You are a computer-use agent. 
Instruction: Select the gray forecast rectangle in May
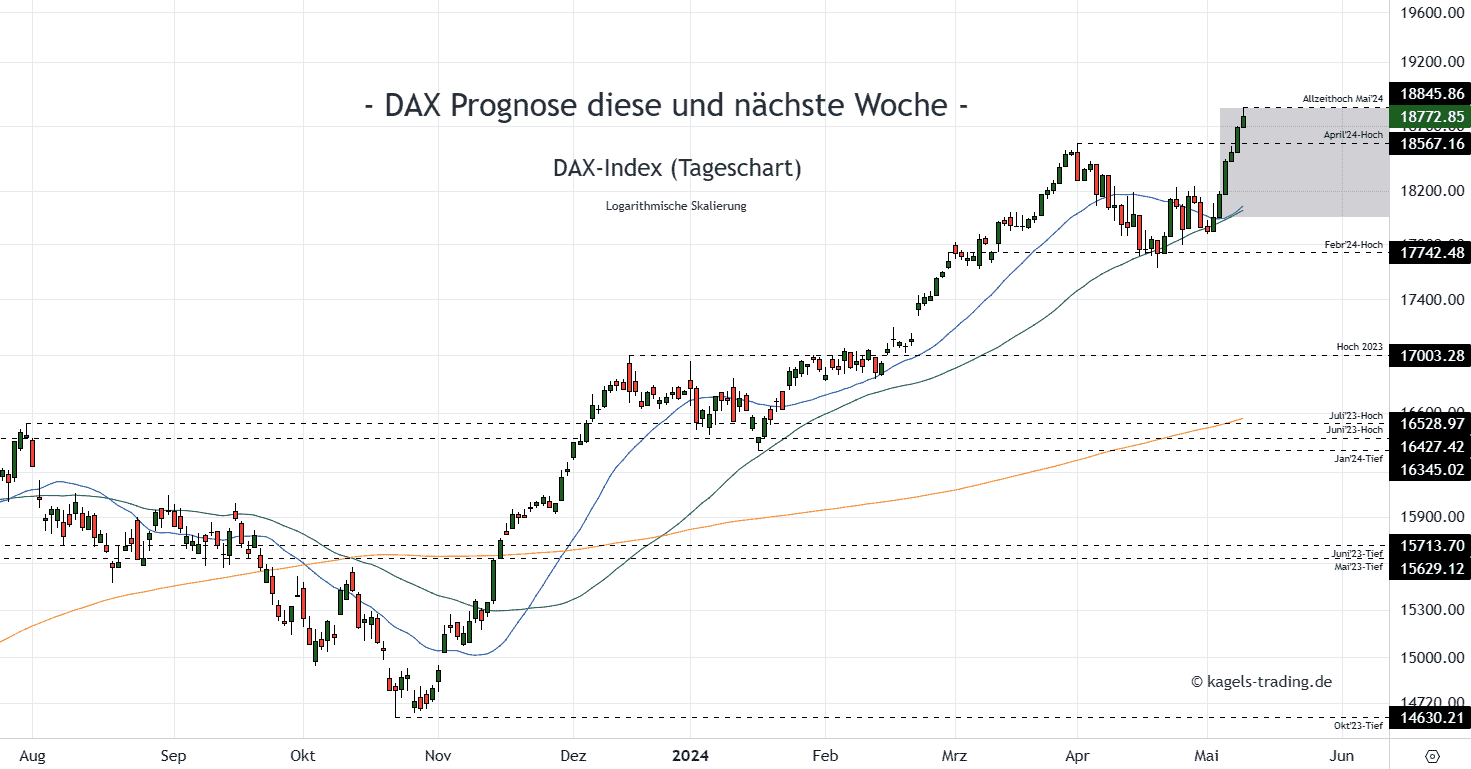click(x=1304, y=162)
